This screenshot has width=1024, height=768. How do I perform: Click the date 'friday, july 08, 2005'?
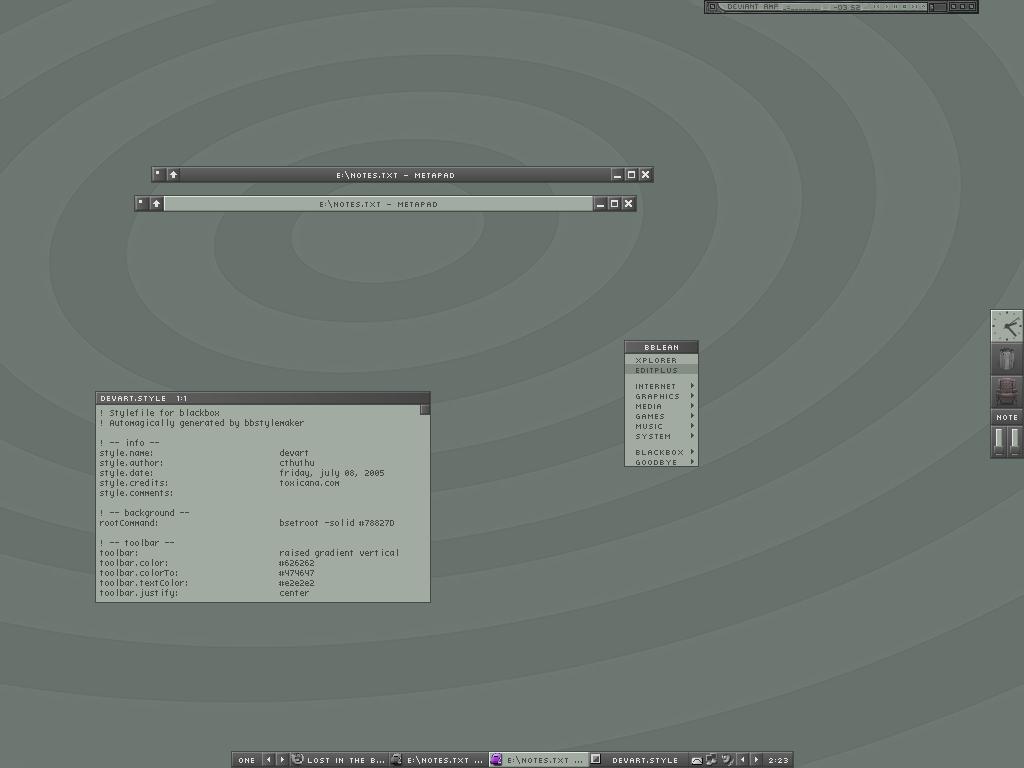coord(332,473)
